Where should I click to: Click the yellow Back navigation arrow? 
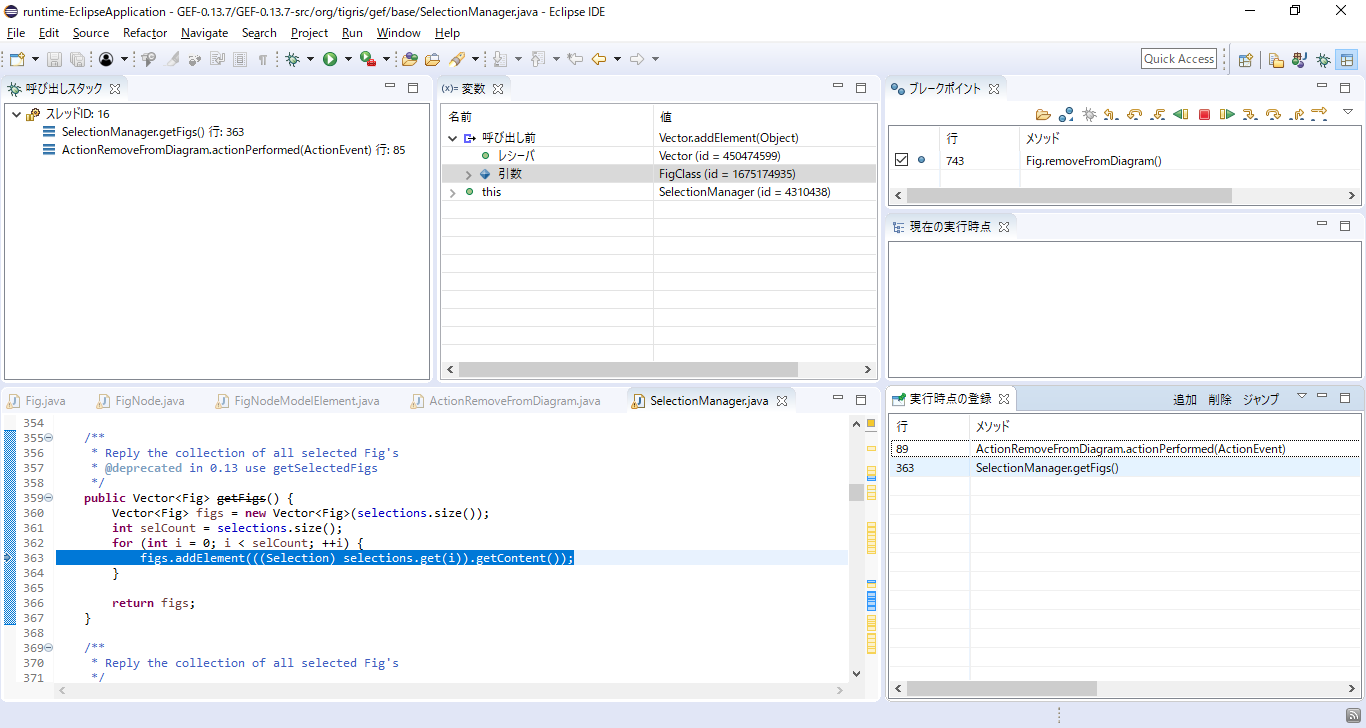click(599, 59)
